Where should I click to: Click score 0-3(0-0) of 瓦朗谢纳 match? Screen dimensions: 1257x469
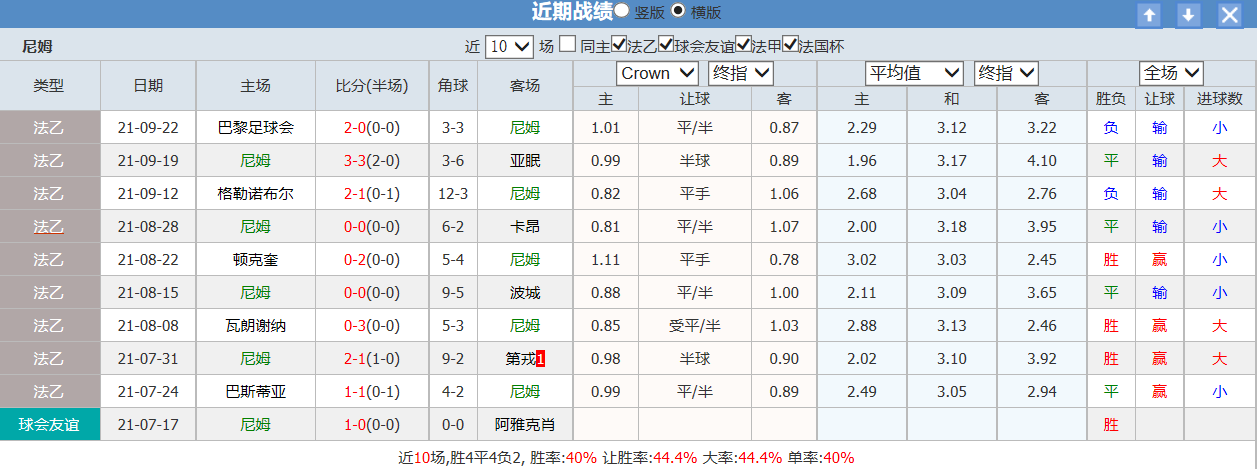[x=372, y=326]
